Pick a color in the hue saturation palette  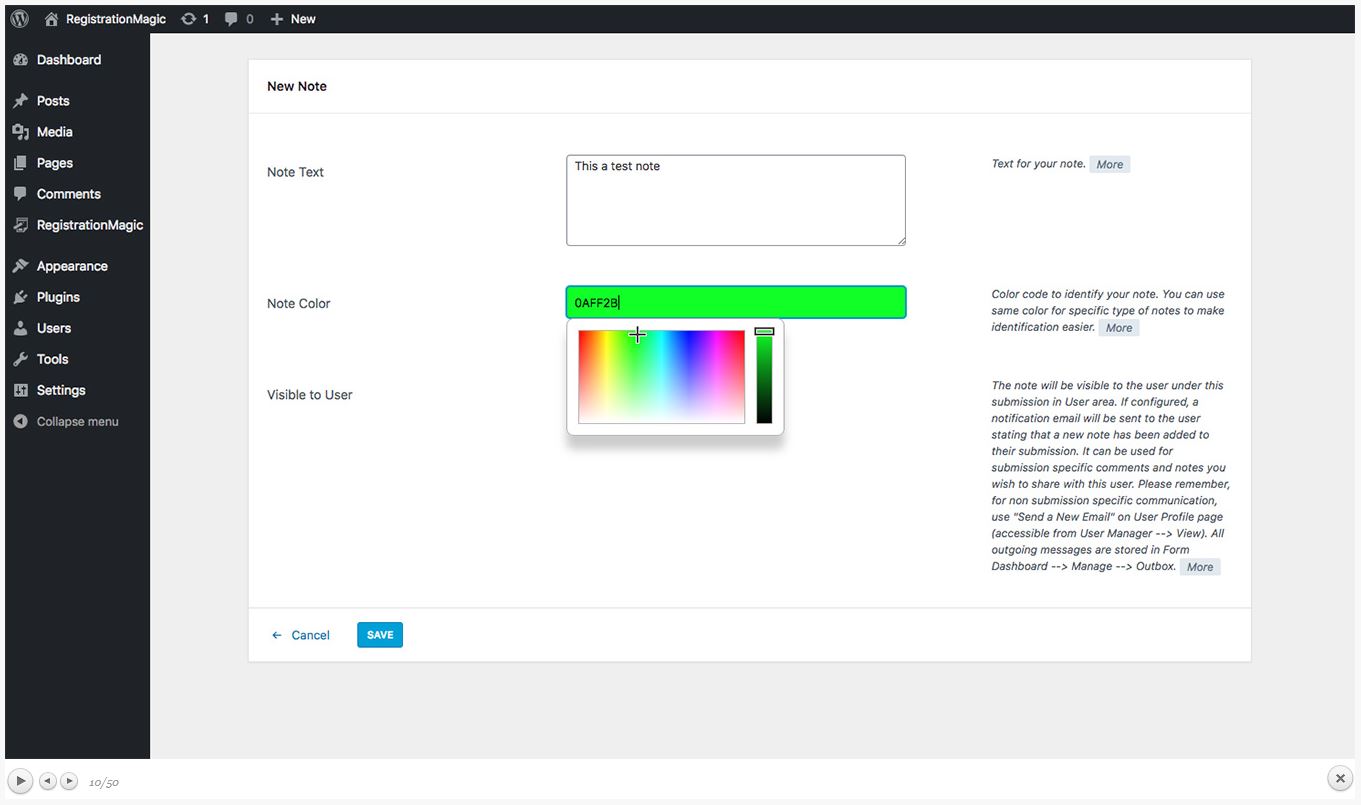point(661,377)
